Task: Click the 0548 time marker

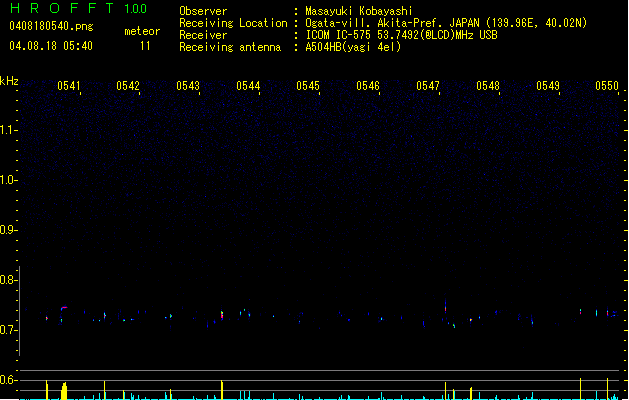Action: pyautogui.click(x=488, y=86)
